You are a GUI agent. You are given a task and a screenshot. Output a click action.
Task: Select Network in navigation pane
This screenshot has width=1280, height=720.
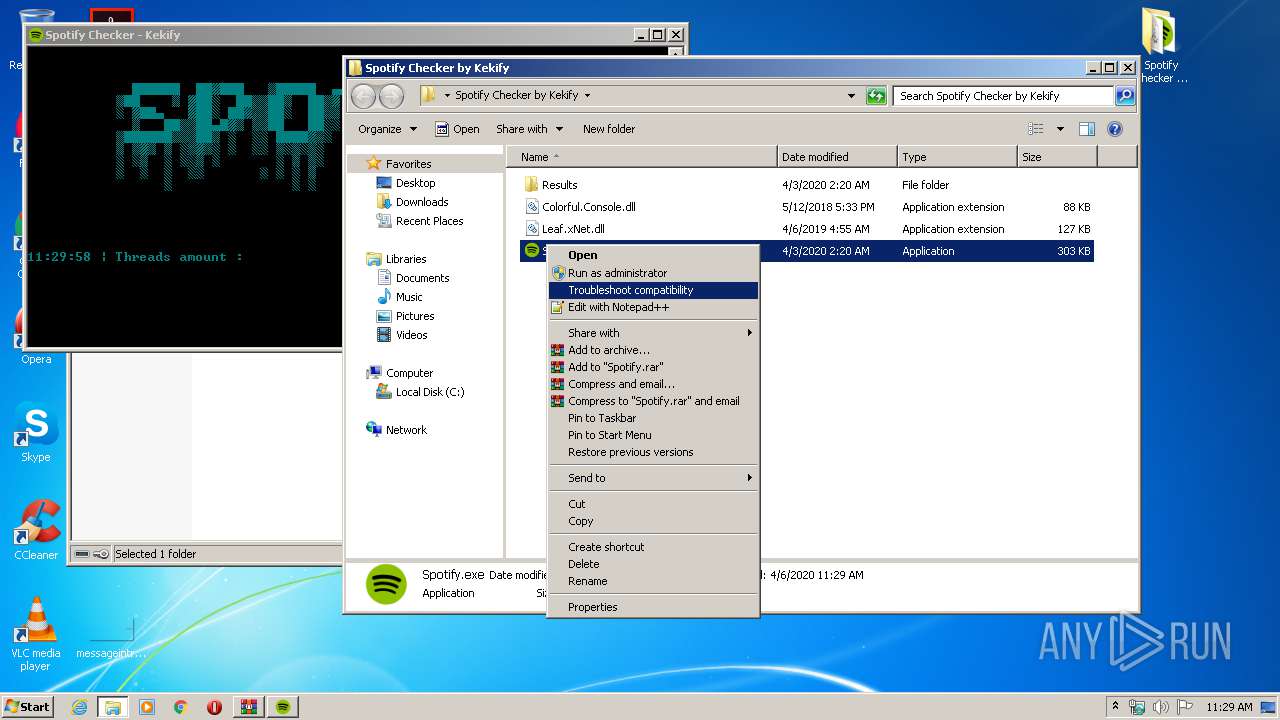[x=406, y=430]
